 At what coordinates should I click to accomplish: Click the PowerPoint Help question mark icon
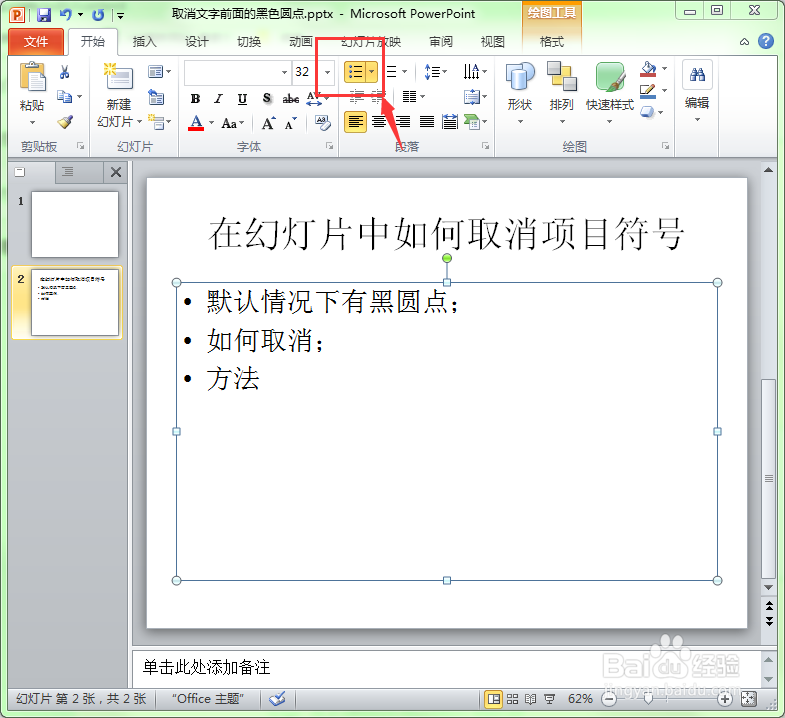pyautogui.click(x=765, y=42)
